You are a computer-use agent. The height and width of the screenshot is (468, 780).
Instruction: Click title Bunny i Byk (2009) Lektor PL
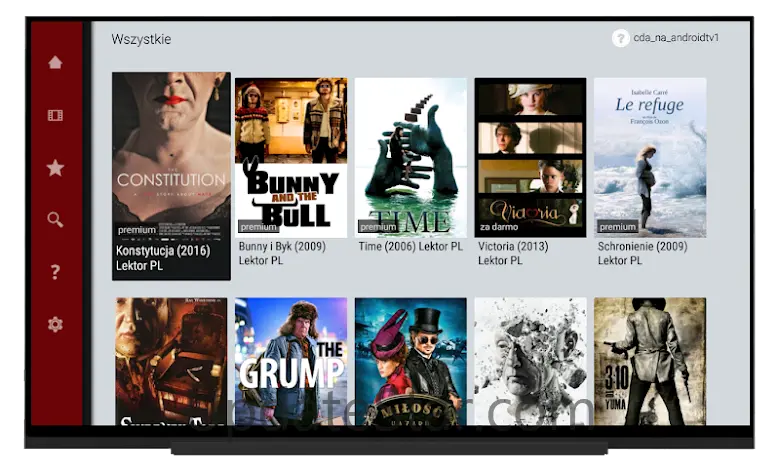282,253
